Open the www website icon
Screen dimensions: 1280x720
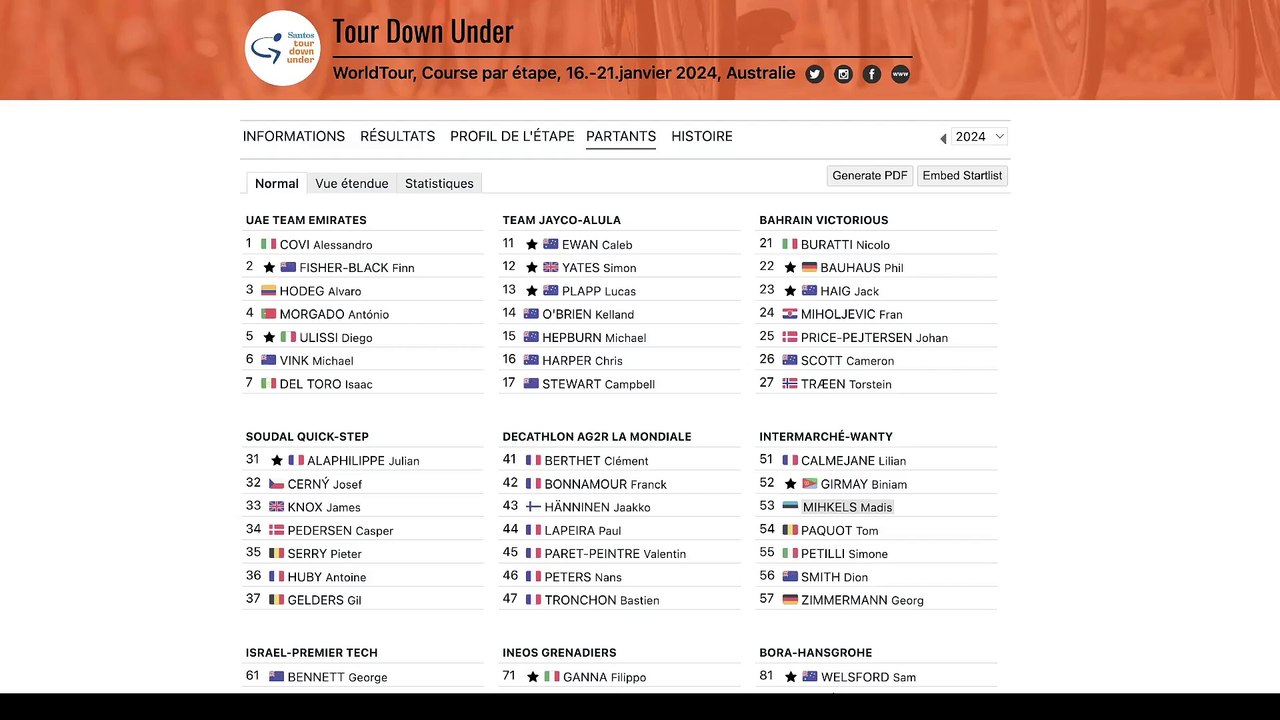[901, 74]
